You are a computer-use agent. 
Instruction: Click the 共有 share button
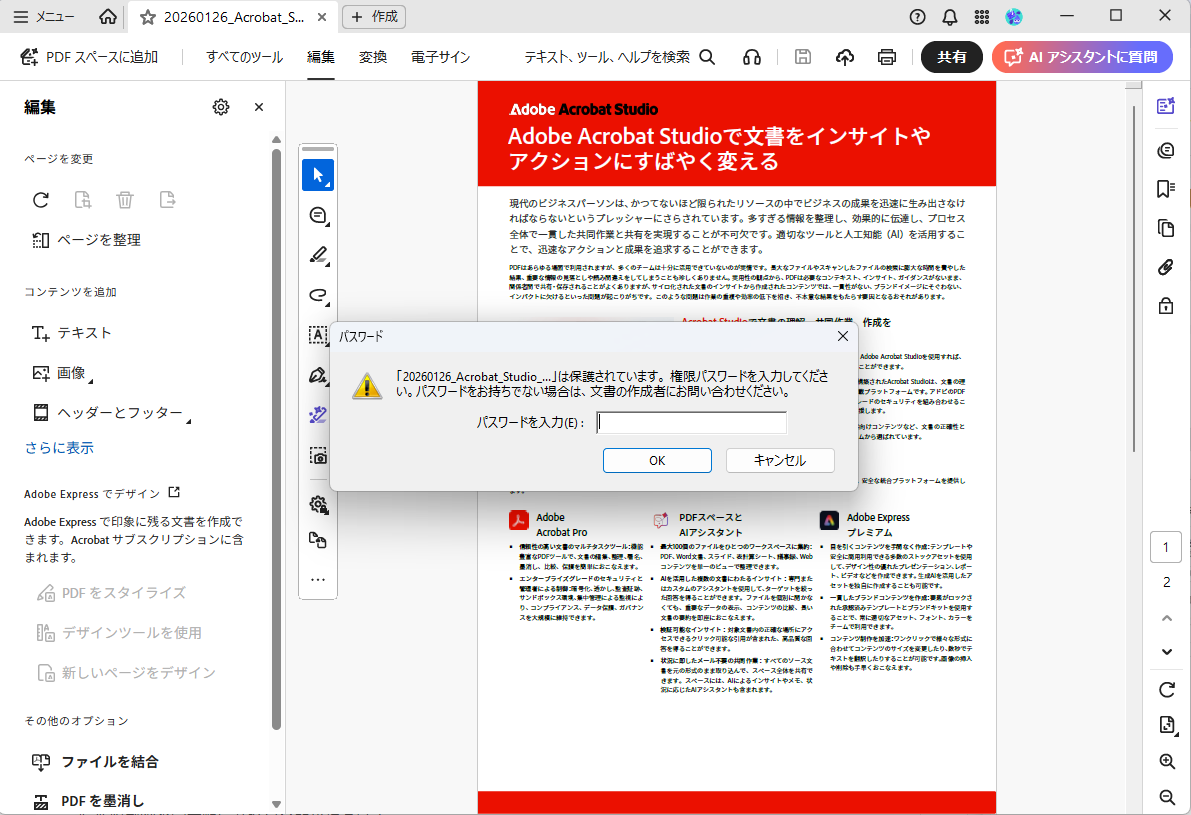click(x=951, y=57)
